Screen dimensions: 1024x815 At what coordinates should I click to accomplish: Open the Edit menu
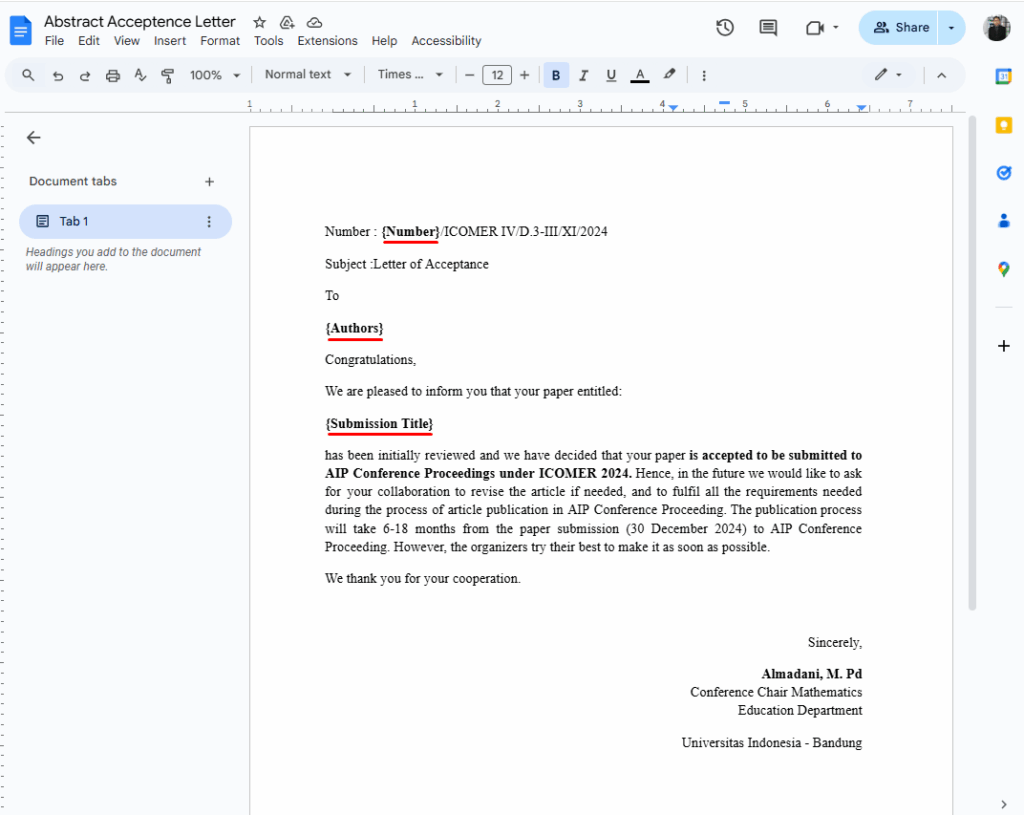click(x=88, y=40)
